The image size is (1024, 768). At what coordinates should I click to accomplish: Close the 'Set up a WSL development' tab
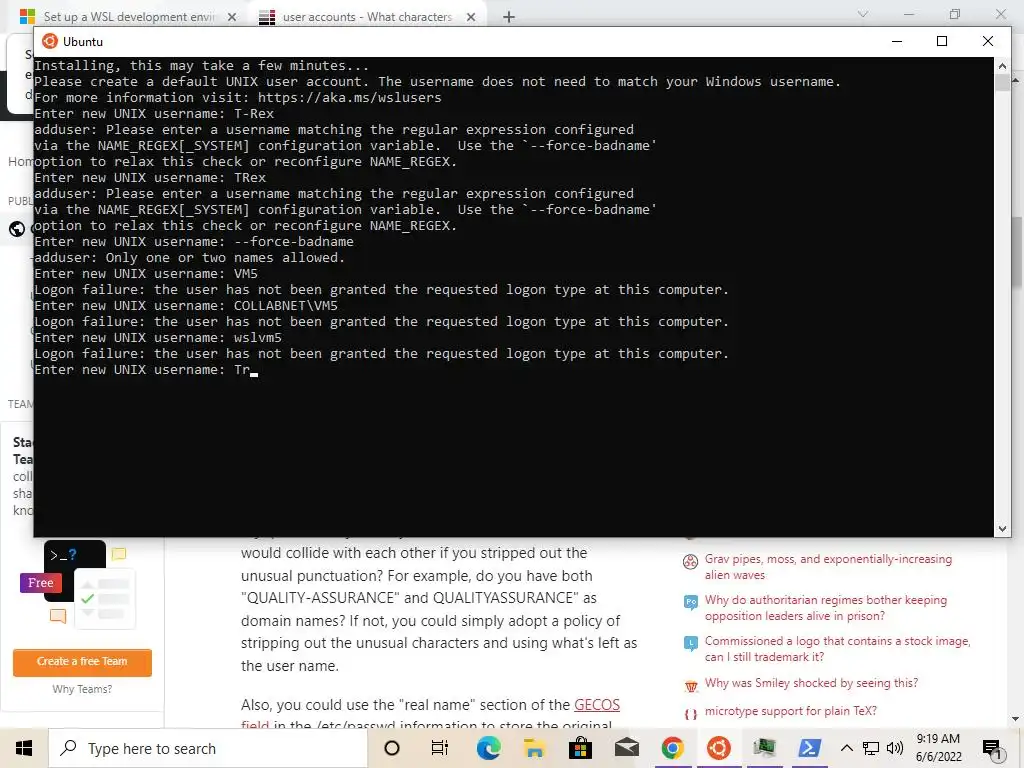click(232, 17)
